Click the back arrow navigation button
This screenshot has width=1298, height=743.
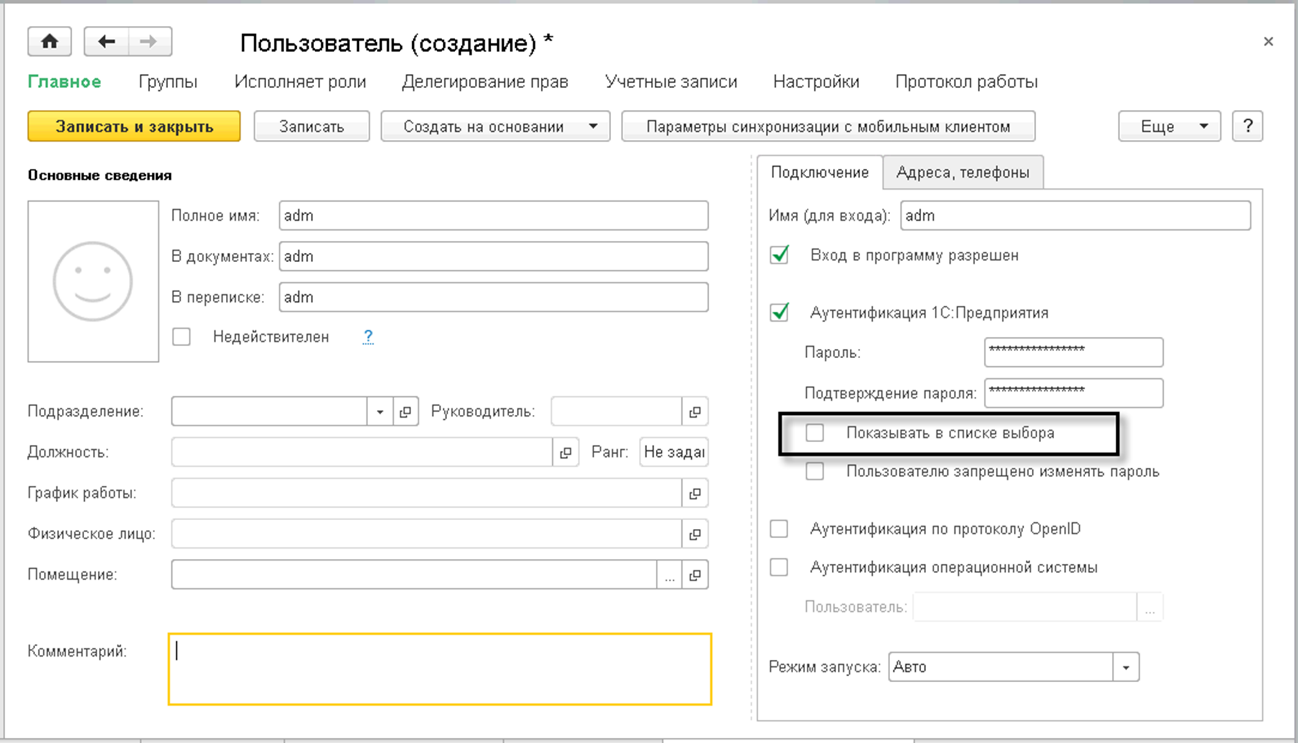pyautogui.click(x=107, y=42)
